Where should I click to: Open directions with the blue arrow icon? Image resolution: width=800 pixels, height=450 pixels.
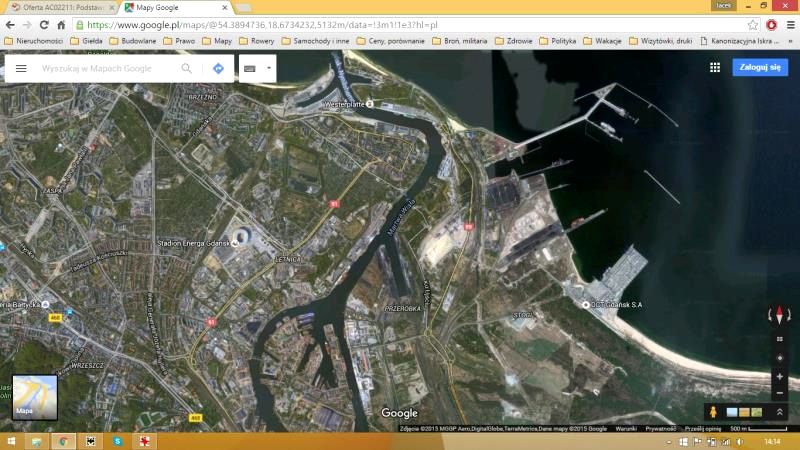tap(218, 68)
